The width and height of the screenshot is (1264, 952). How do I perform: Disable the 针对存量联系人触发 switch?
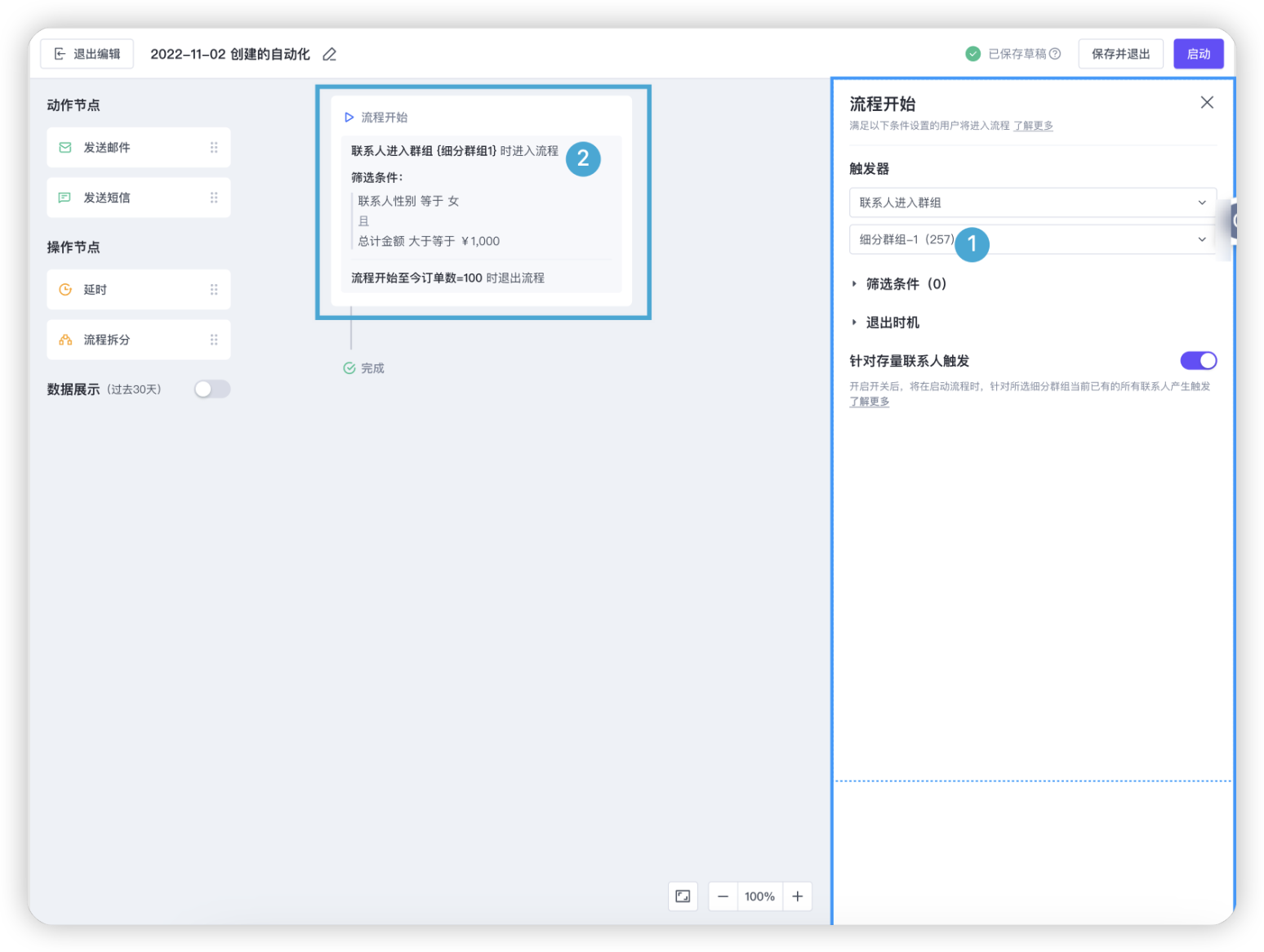pos(1198,361)
